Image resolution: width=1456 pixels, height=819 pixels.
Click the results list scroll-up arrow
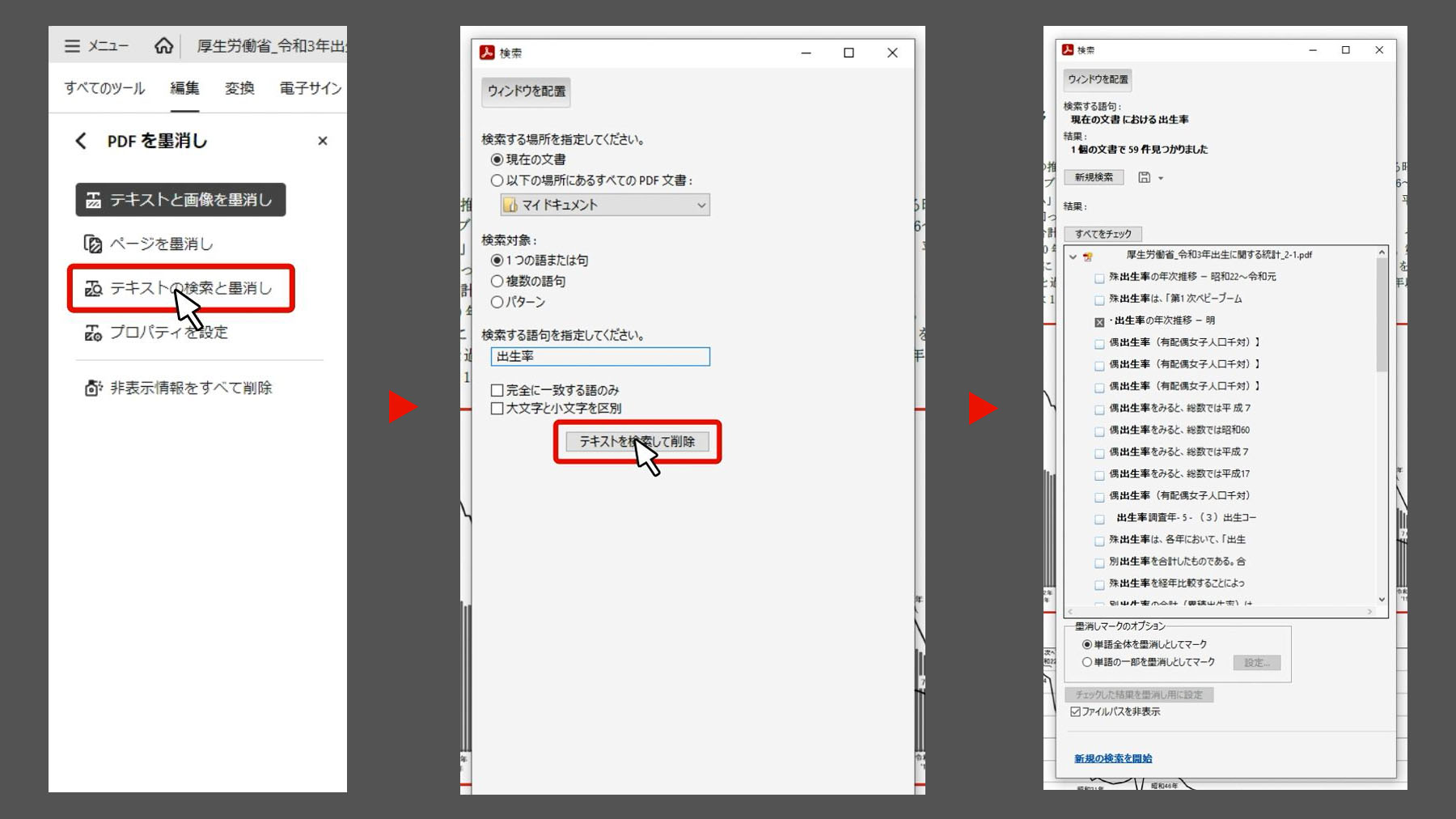point(1382,252)
